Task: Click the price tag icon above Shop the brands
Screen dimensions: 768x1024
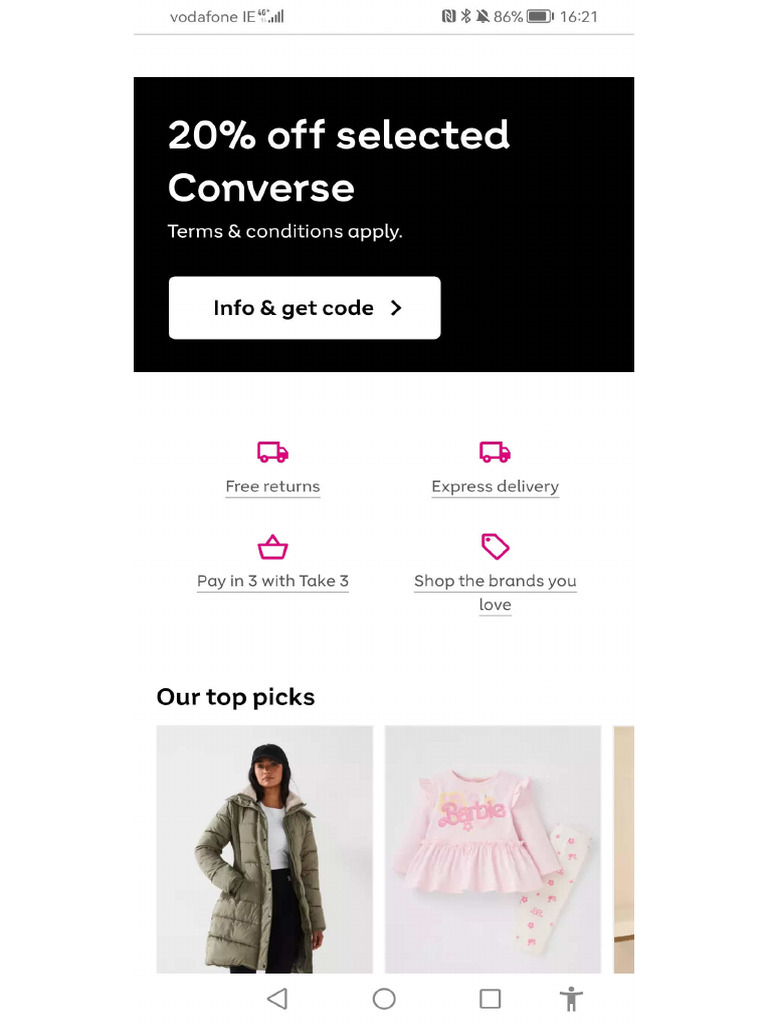Action: [x=495, y=546]
